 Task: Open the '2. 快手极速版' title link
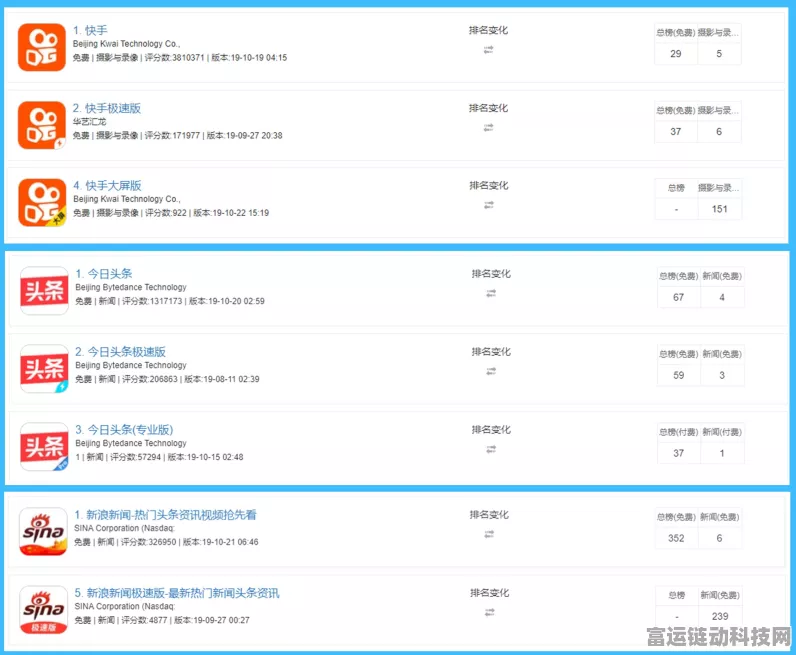tap(107, 108)
